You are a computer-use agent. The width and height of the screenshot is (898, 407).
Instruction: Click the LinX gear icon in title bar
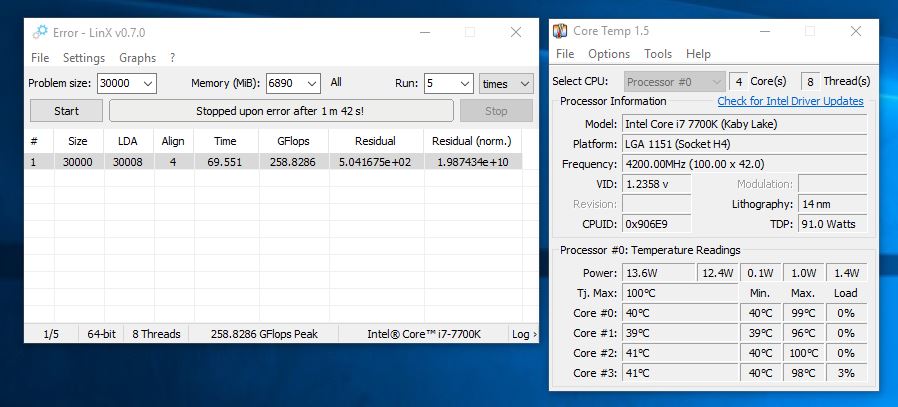pos(40,32)
